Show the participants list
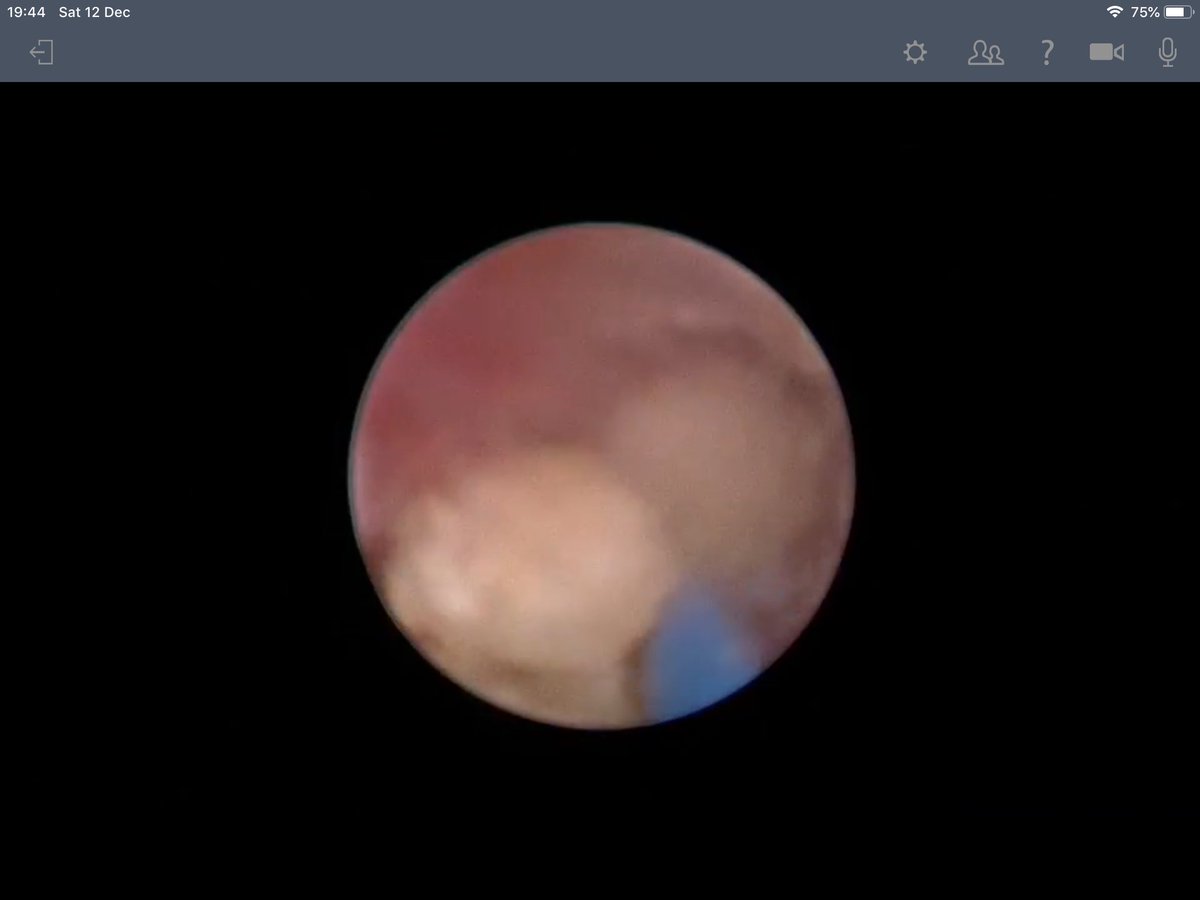Screen dimensions: 1200x900 point(986,53)
